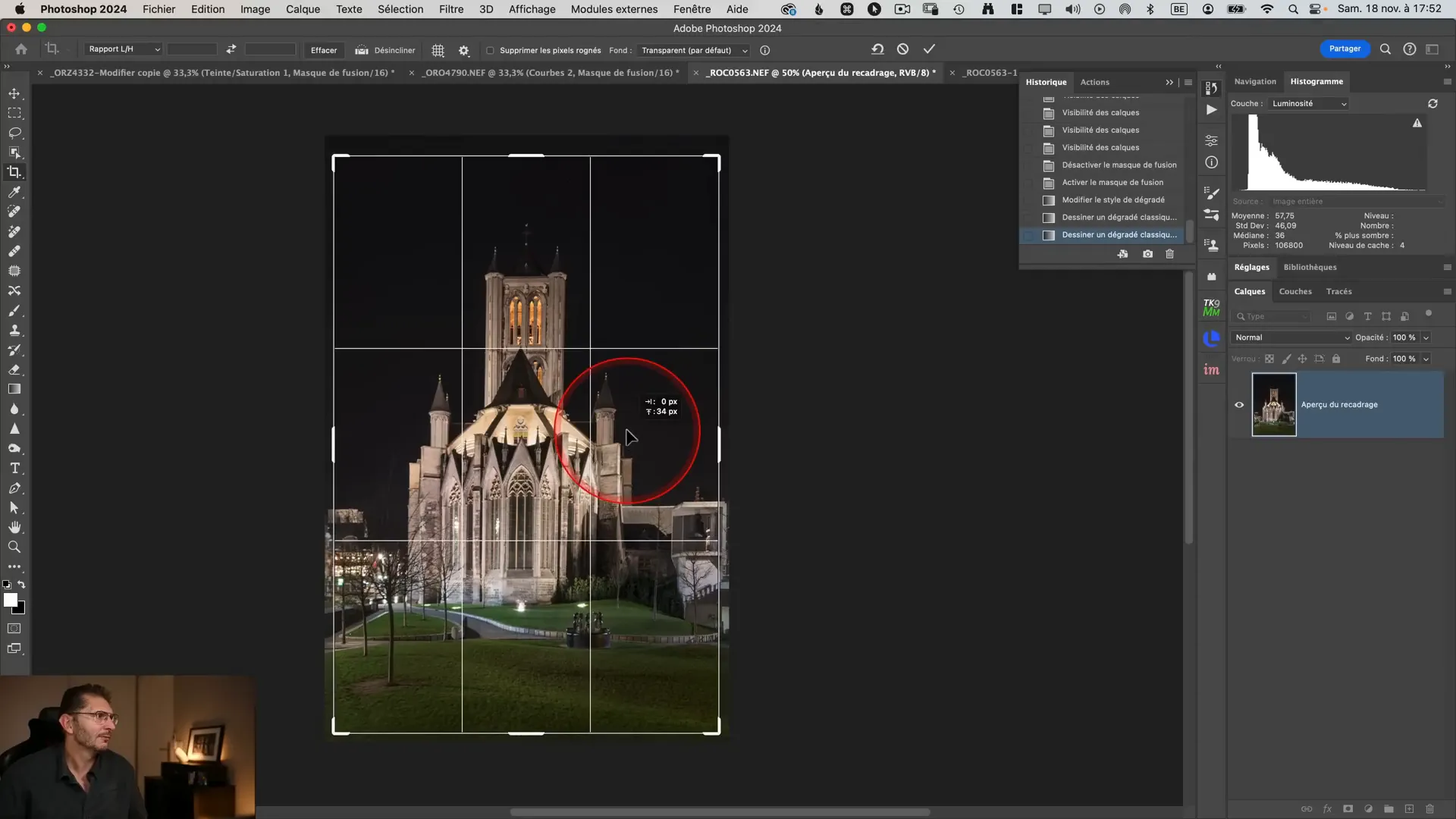Select the Move tool
This screenshot has height=819, width=1456.
pos(14,93)
